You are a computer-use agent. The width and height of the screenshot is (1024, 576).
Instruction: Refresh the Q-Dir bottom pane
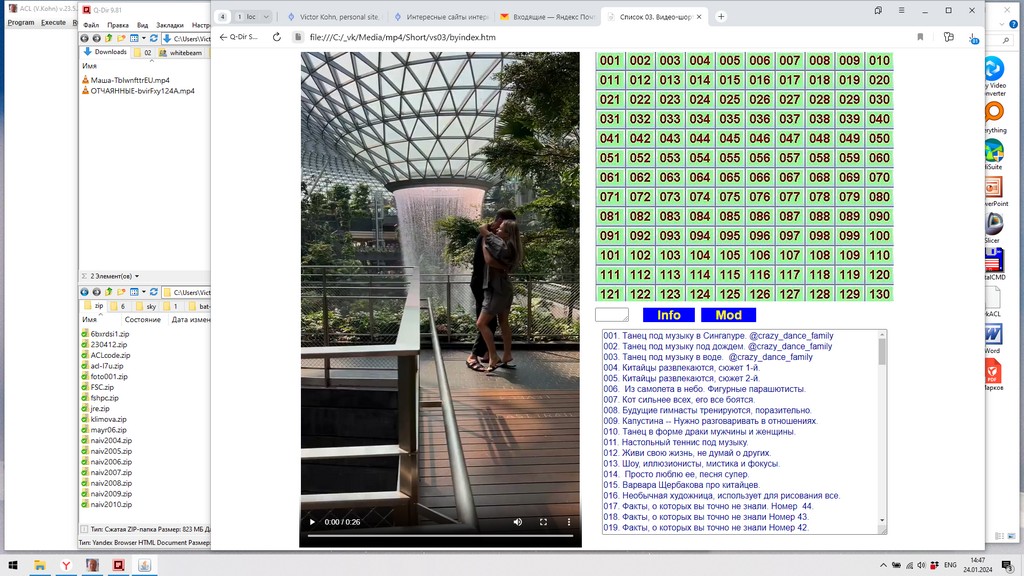click(x=153, y=292)
